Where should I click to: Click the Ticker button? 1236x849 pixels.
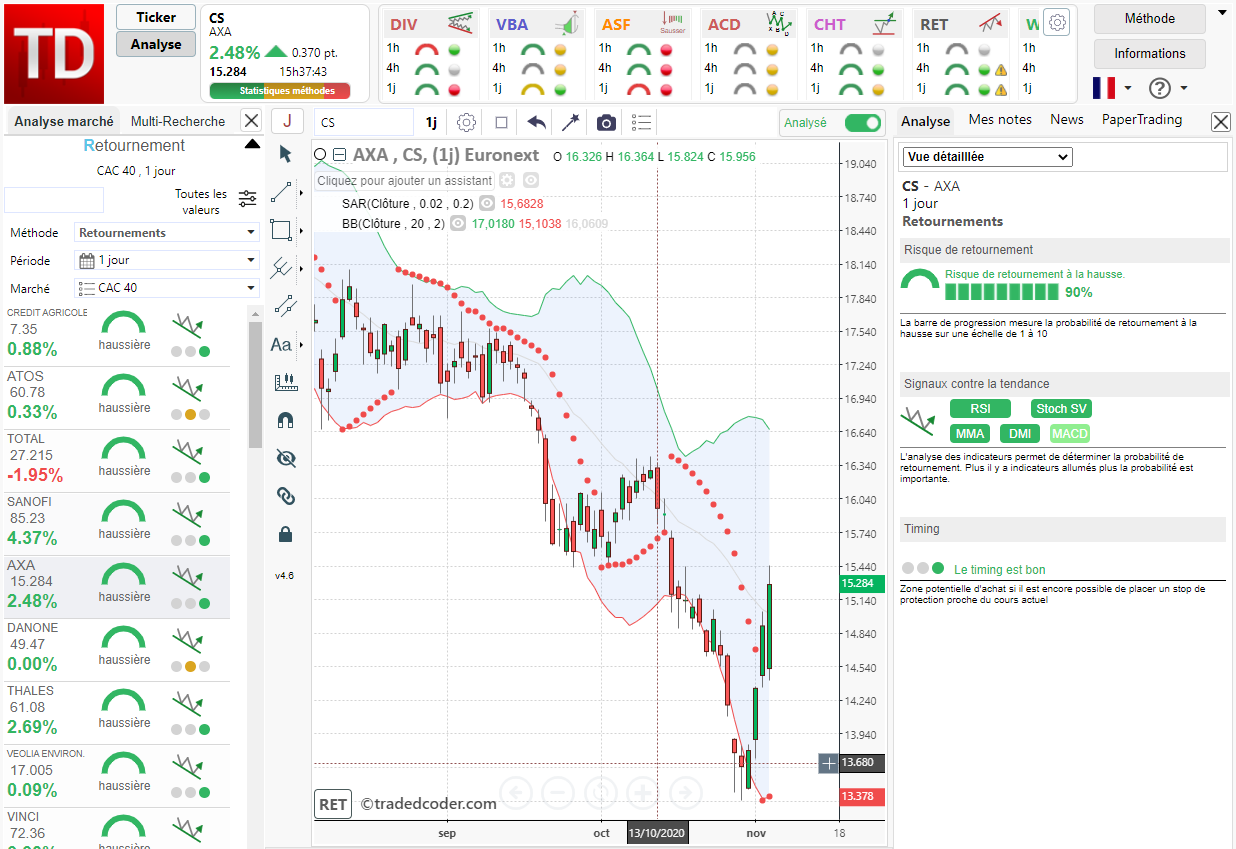pos(156,17)
